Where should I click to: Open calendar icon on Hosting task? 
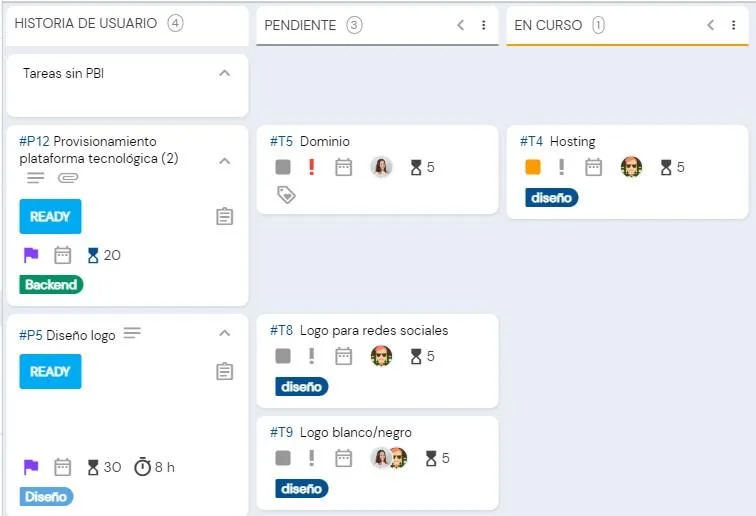pyautogui.click(x=593, y=167)
